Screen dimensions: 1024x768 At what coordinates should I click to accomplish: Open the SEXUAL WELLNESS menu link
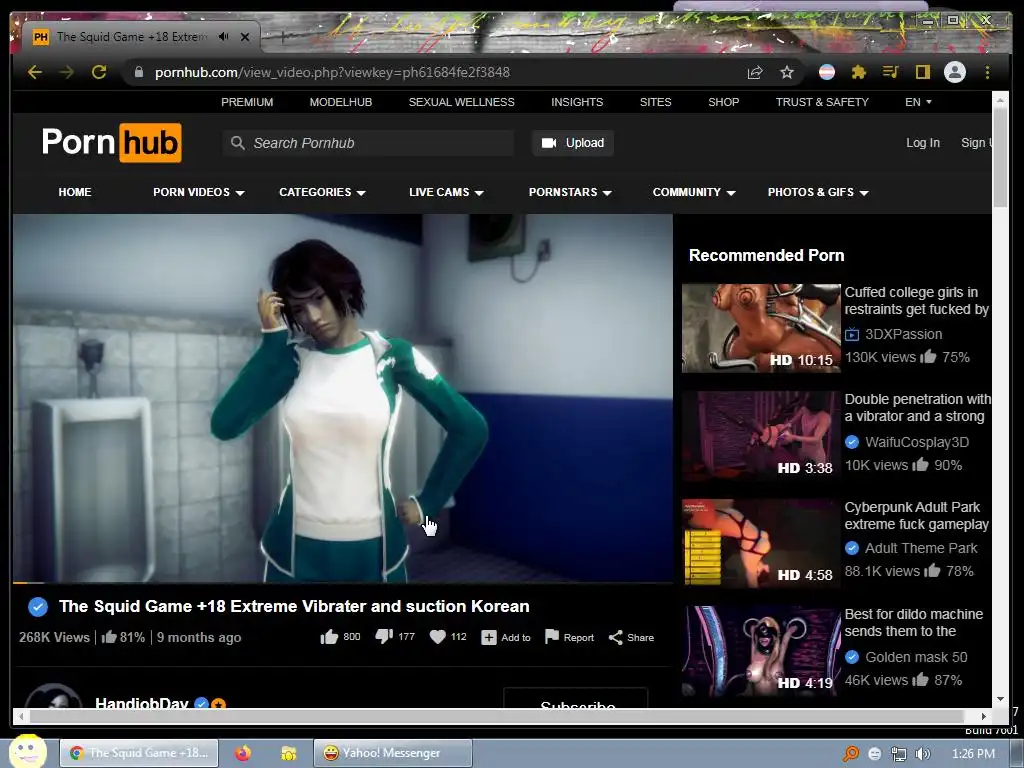(x=462, y=102)
